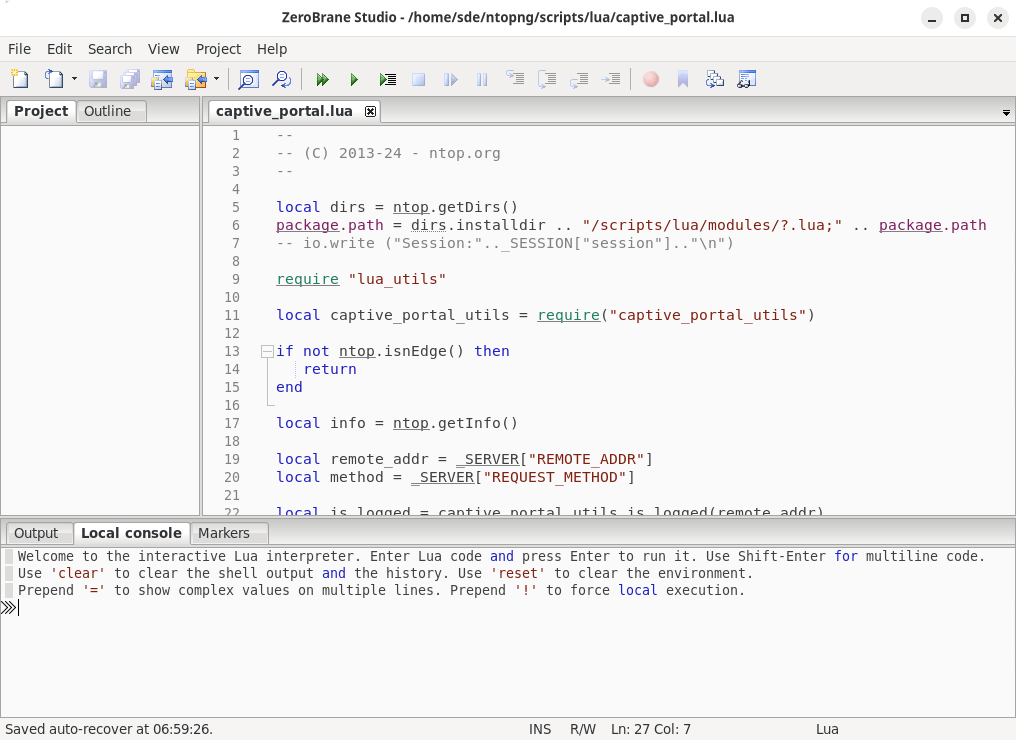Click the Step Out toolbar icon
1016x740 pixels.
tap(579, 79)
